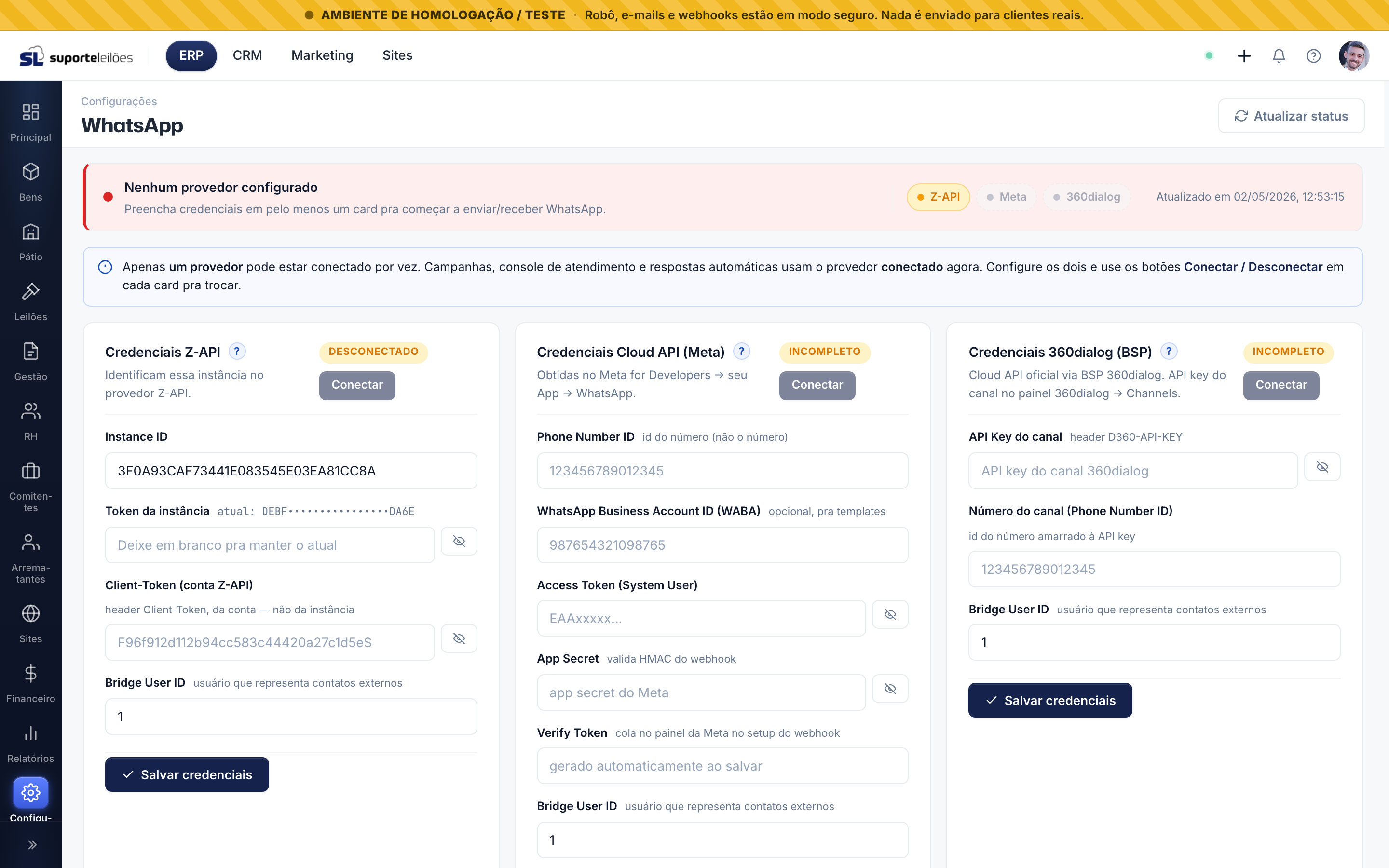Show the Client-Token value
The height and width of the screenshot is (868, 1389).
tap(459, 638)
